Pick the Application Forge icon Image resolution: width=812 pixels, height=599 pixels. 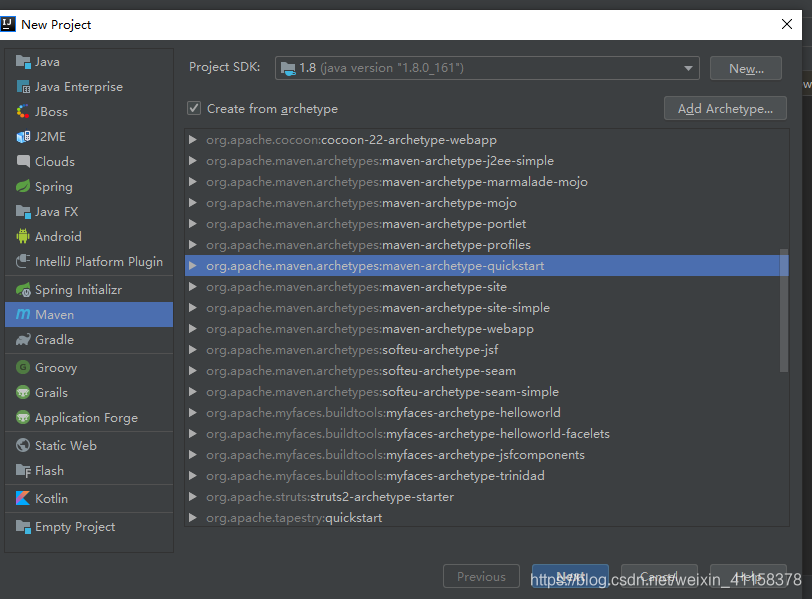23,417
